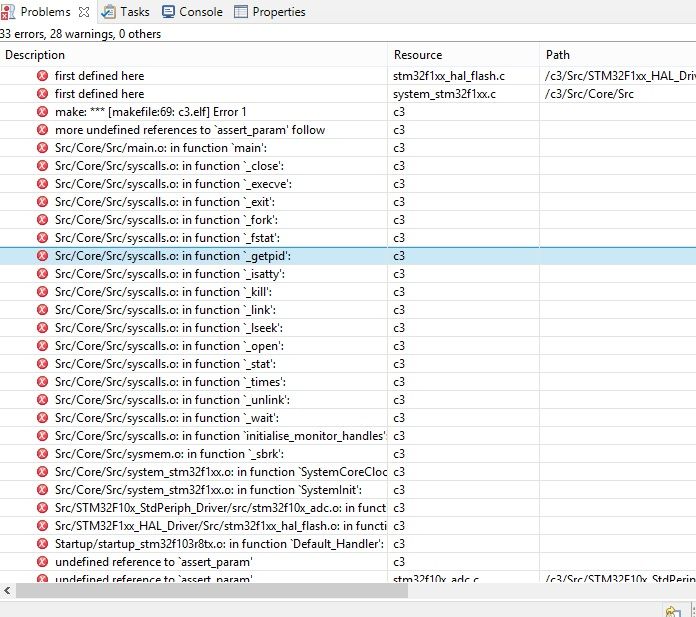
Task: Select the 'make: *** [makefile:69: c3.elf] Error 1' entry
Action: (150, 112)
